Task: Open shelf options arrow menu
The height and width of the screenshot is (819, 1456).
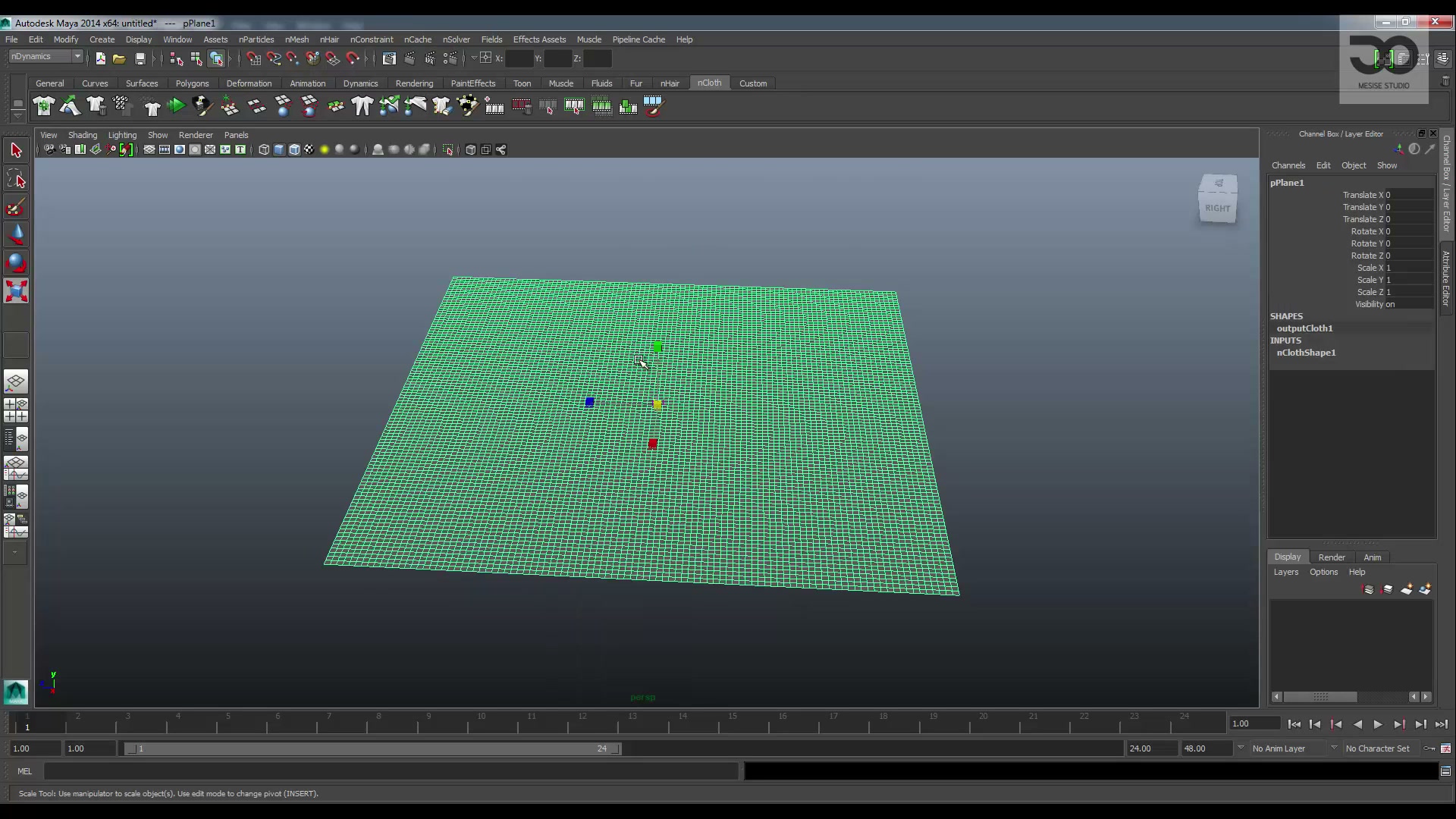Action: point(17,115)
